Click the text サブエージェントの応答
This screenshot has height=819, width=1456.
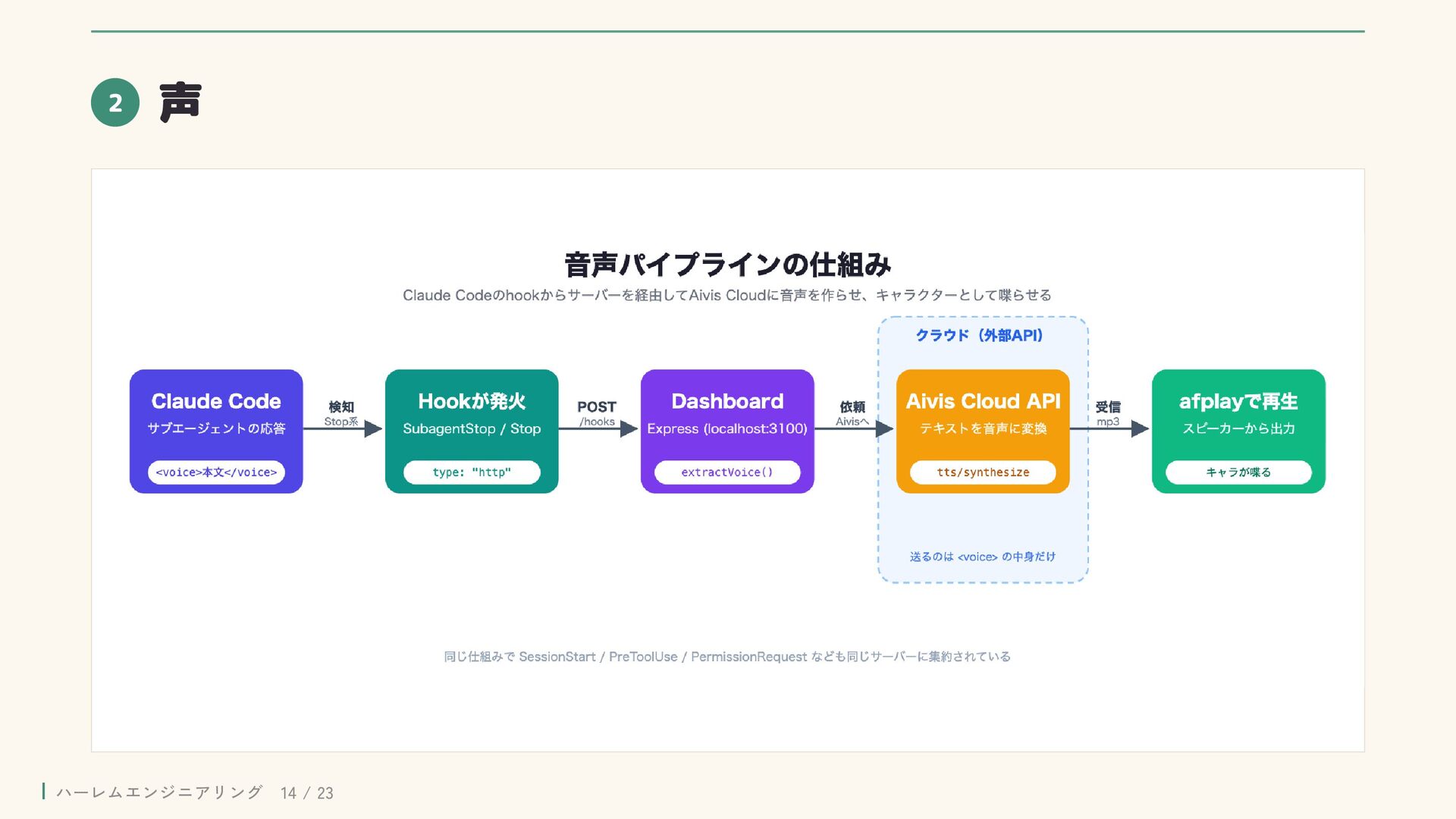(216, 428)
